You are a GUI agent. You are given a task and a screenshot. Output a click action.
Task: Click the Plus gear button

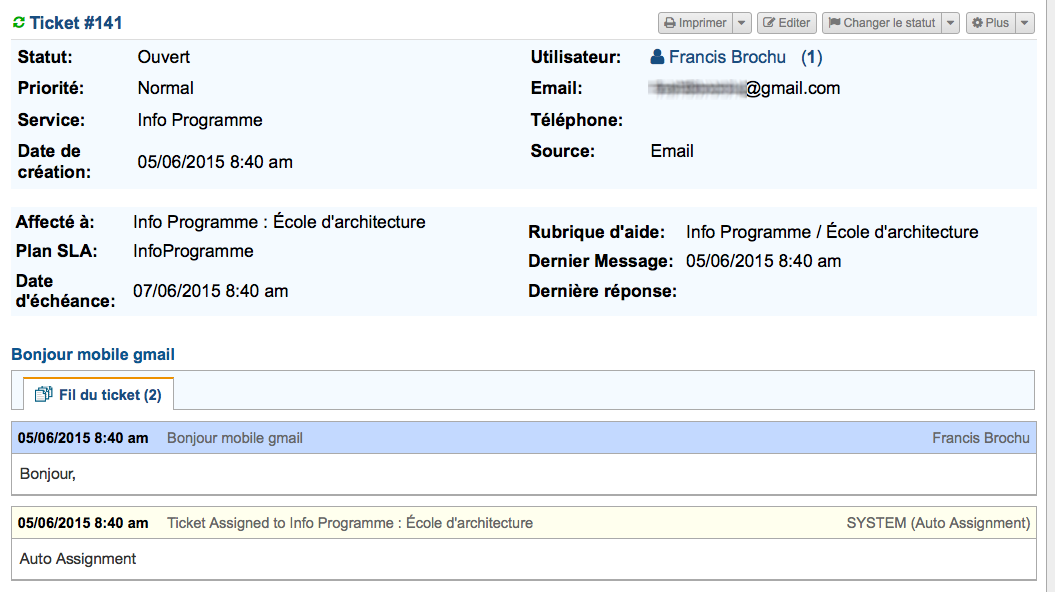pyautogui.click(x=990, y=23)
